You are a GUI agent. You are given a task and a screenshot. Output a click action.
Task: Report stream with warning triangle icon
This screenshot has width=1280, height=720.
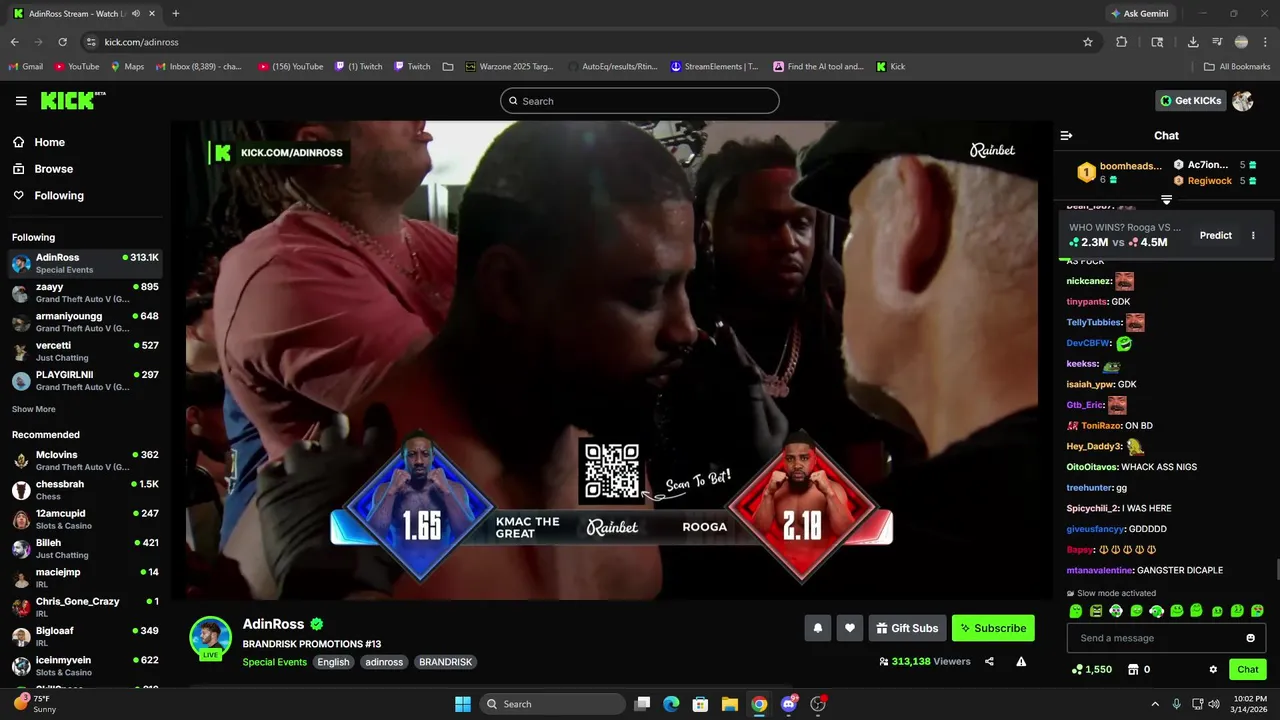[x=1021, y=661]
